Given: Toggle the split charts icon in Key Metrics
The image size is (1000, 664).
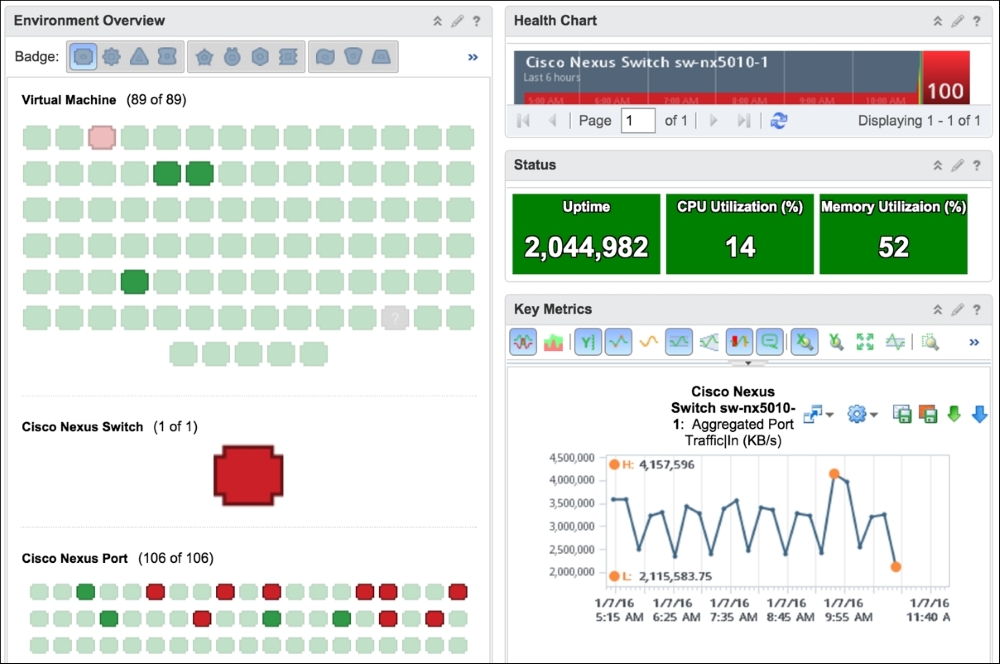Looking at the screenshot, I should tap(523, 342).
